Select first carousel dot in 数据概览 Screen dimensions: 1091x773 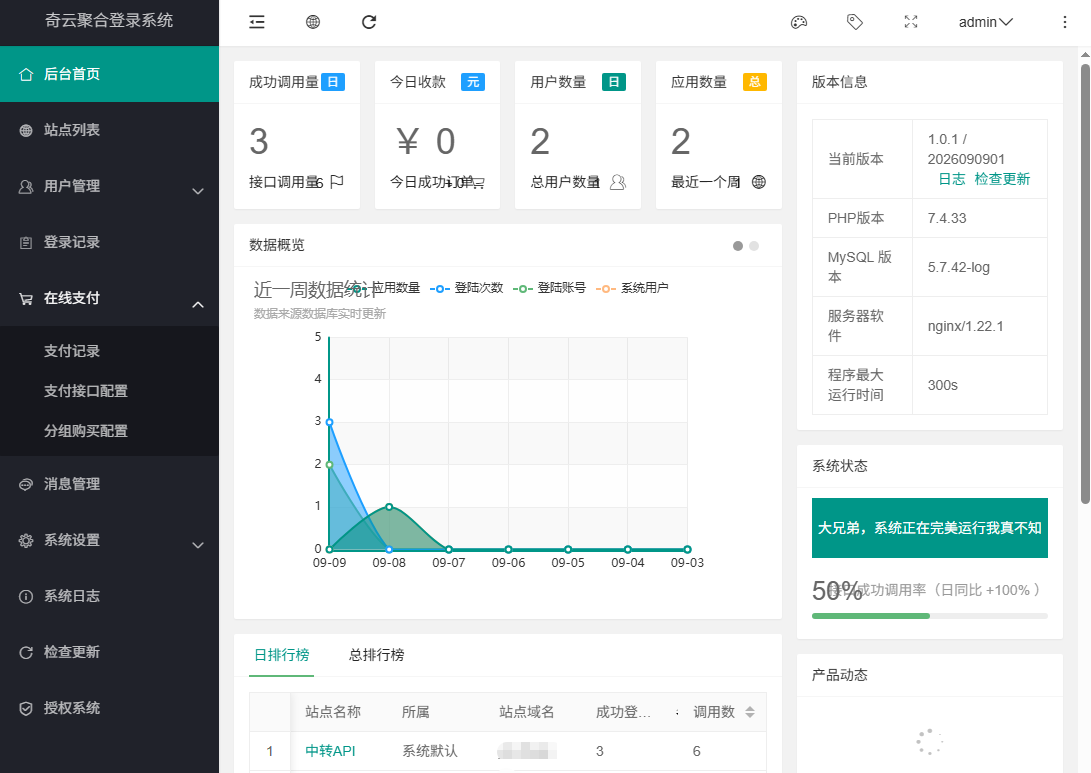pyautogui.click(x=738, y=246)
